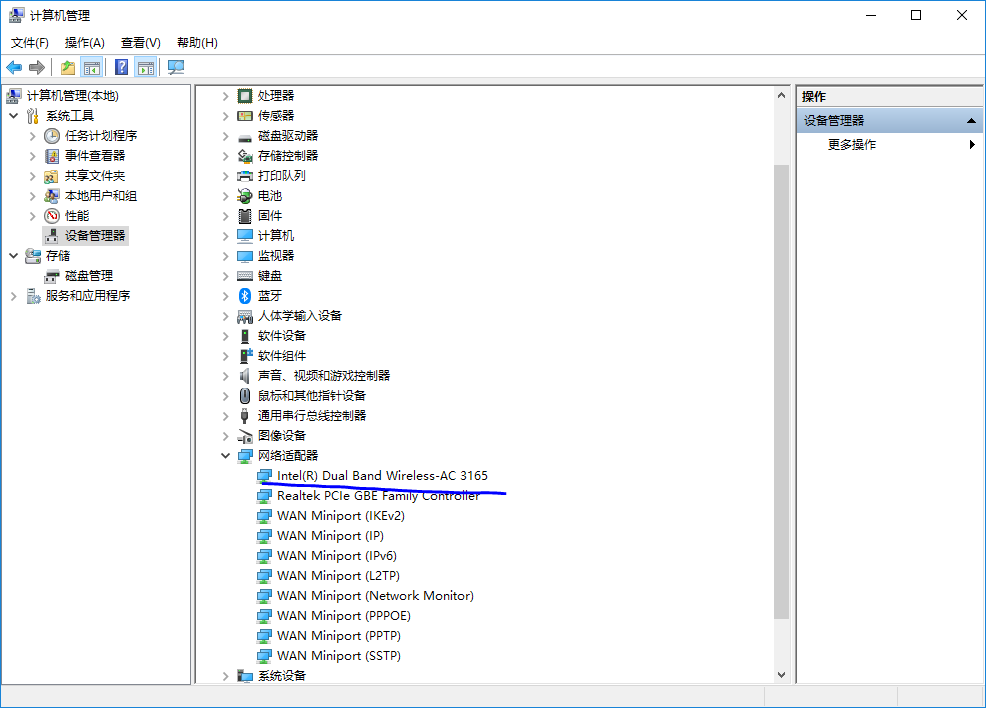Open the 查看(V) menu
986x708 pixels.
[x=140, y=43]
